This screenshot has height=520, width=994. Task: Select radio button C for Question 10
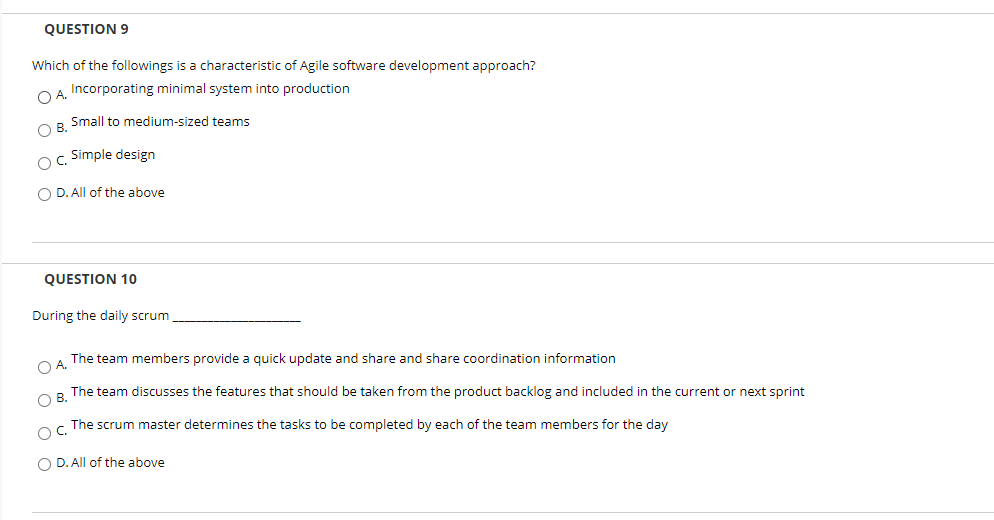(x=45, y=433)
